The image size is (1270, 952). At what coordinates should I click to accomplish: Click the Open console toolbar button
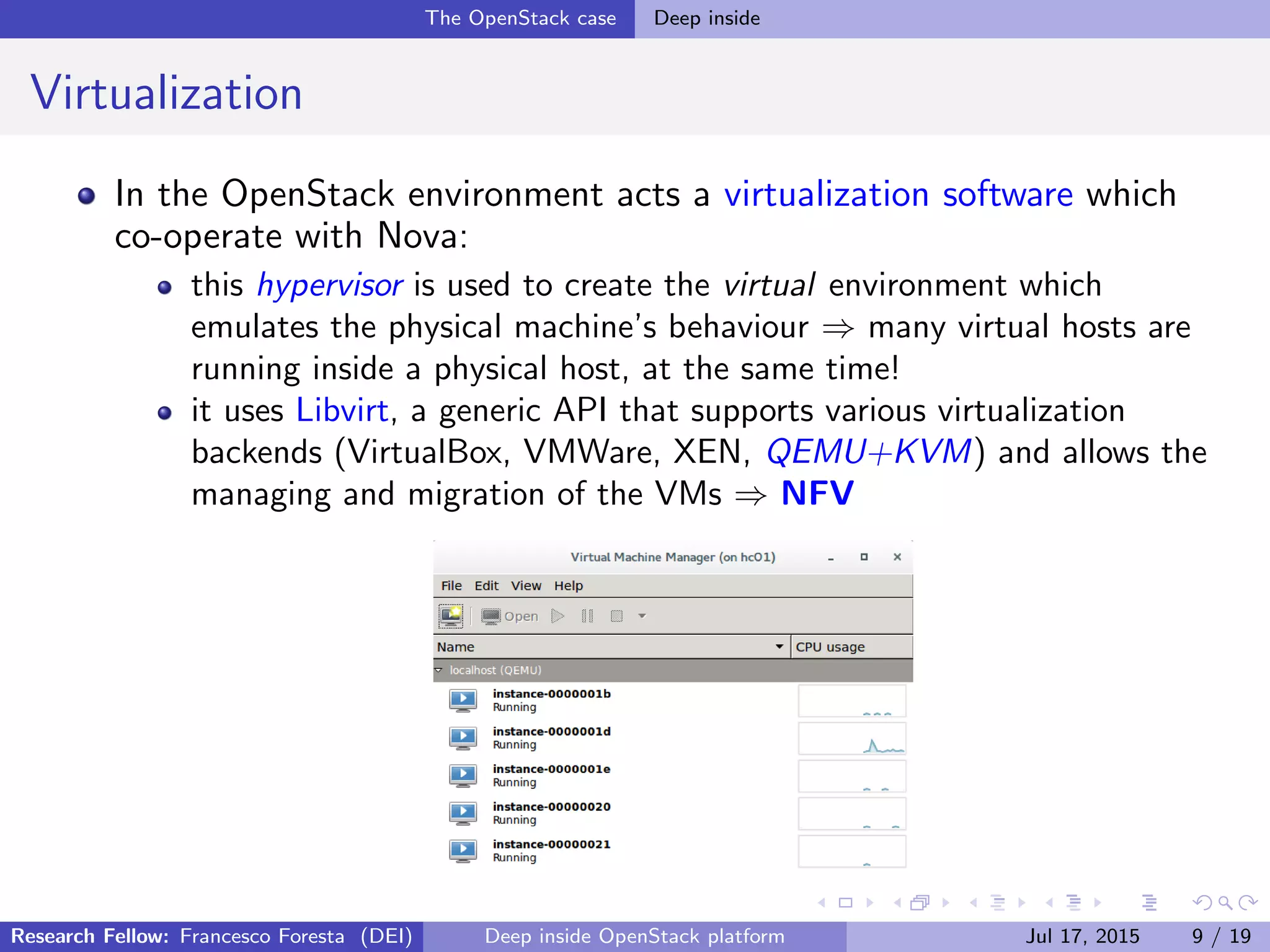[510, 616]
